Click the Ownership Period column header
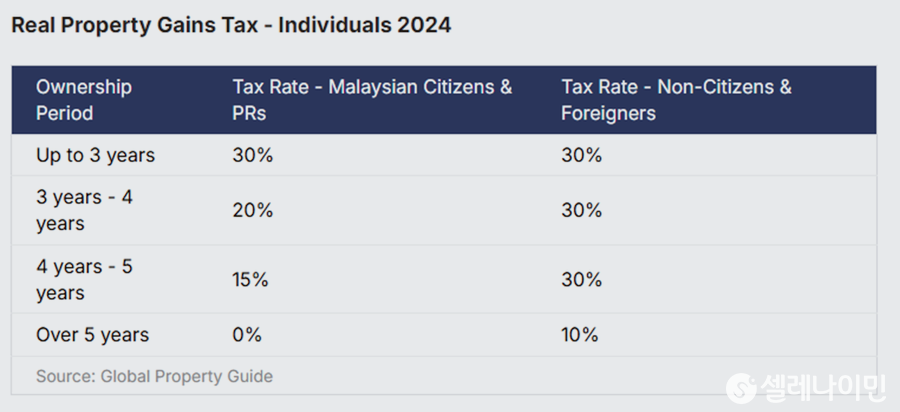 (x=84, y=100)
